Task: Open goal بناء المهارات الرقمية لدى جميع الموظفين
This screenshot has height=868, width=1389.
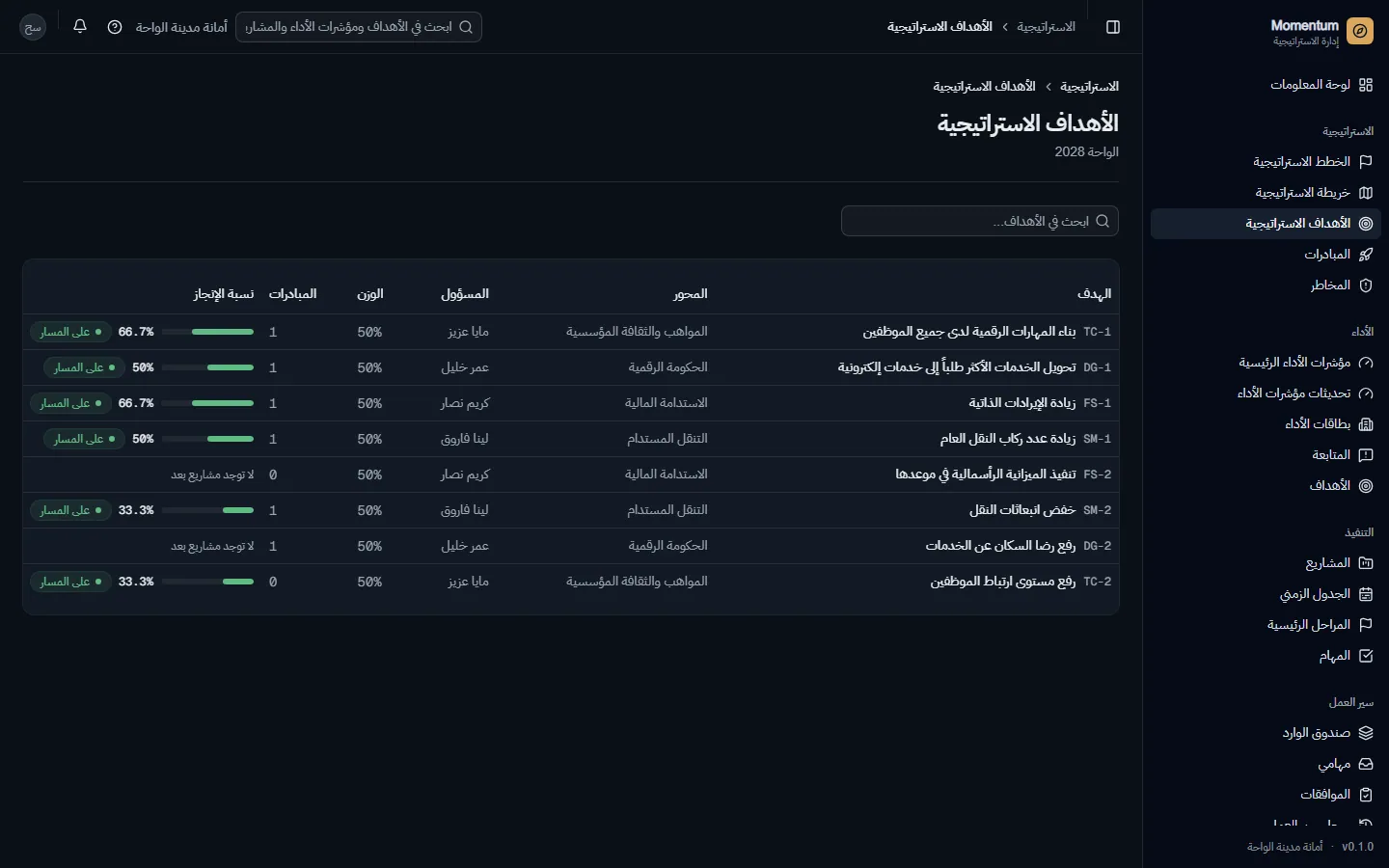Action: tap(969, 332)
